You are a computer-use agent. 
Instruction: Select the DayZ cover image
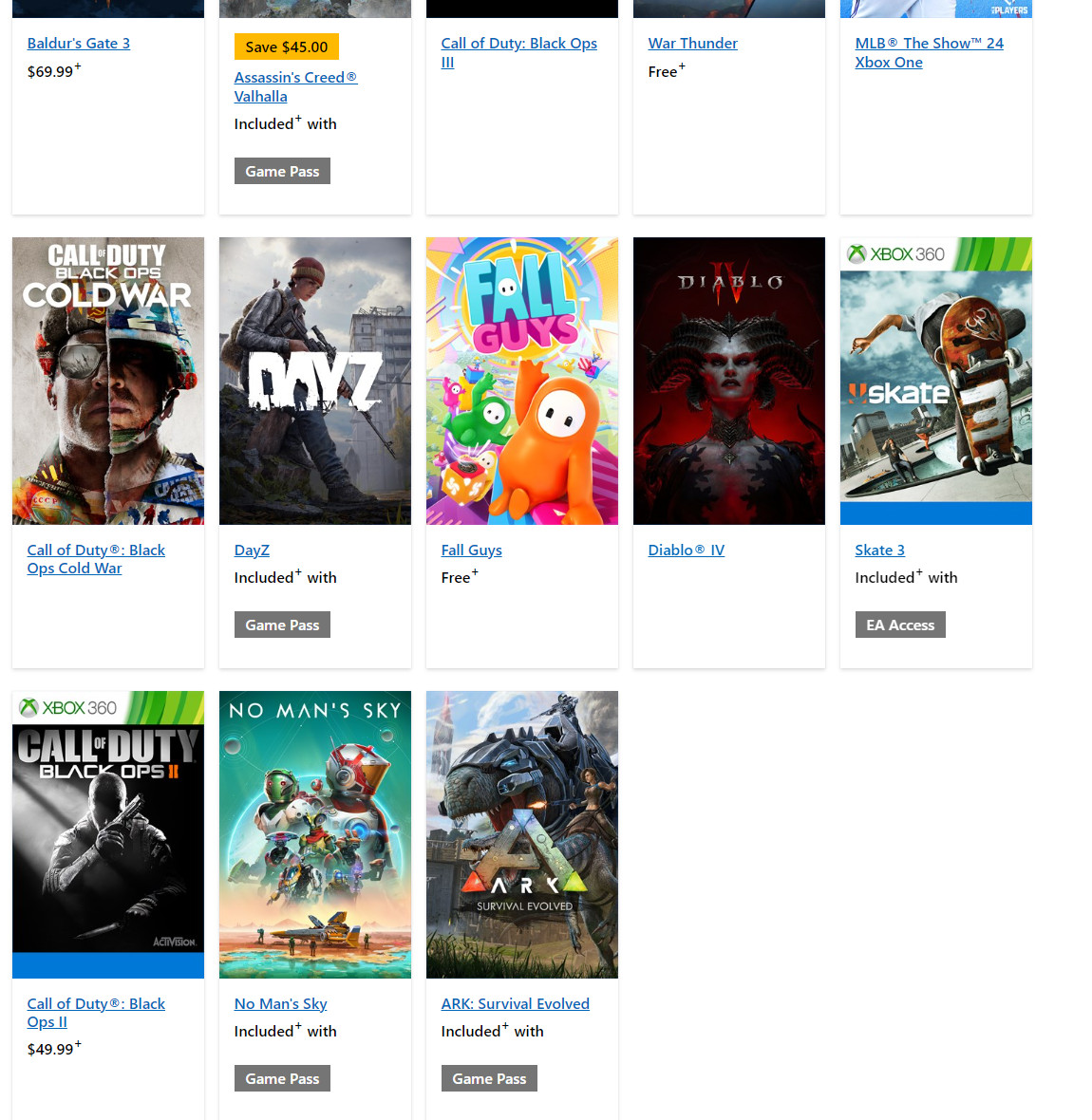(x=315, y=381)
